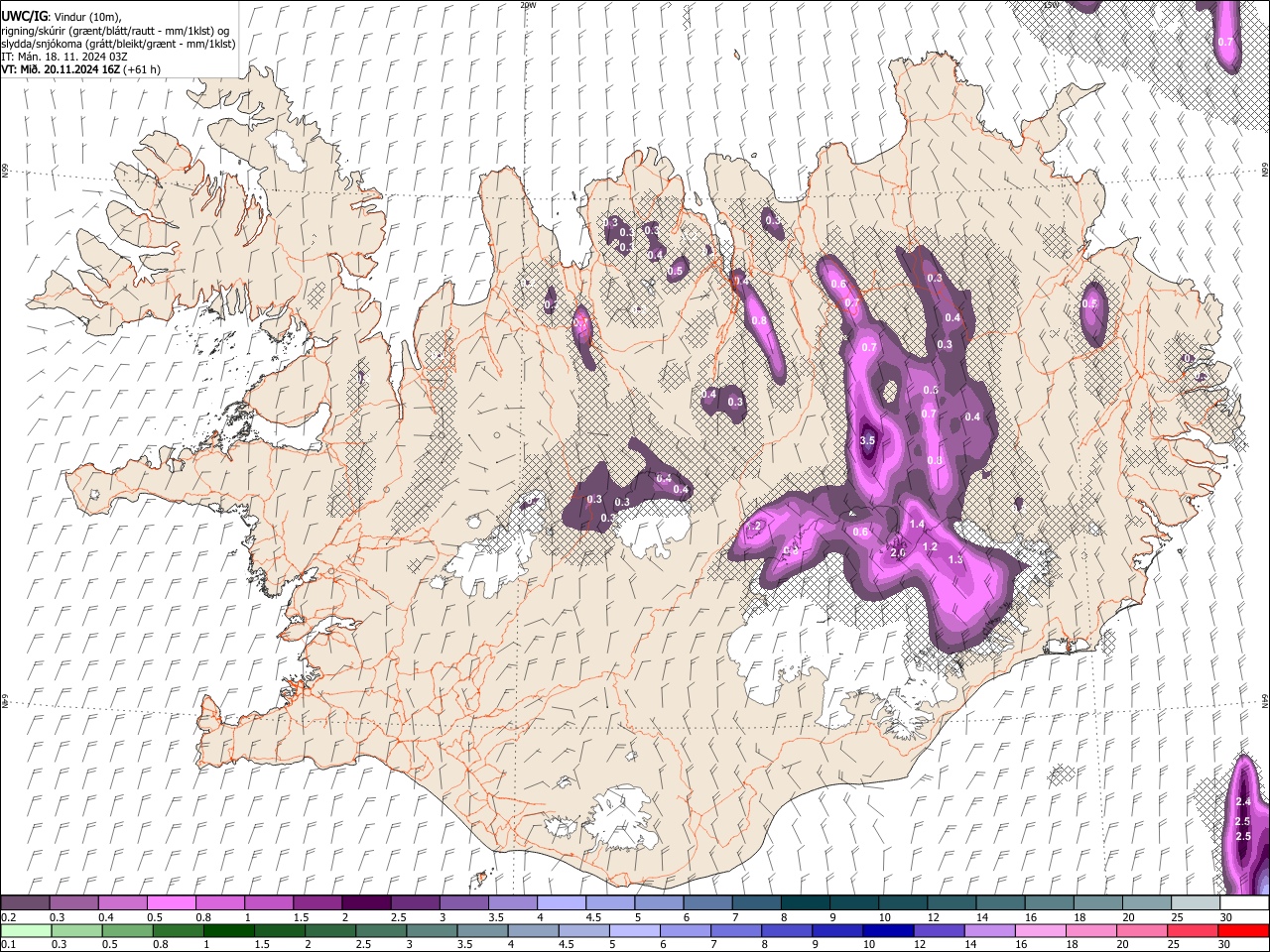
Task: Click the '3.5' precipitation value on the map
Action: (x=867, y=441)
